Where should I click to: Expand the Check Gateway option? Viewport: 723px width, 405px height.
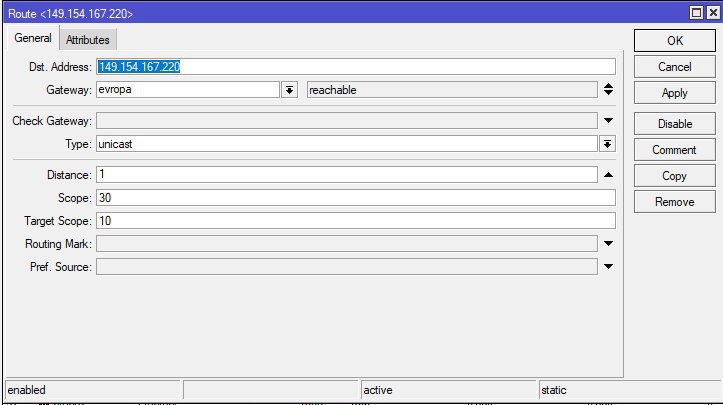(608, 121)
